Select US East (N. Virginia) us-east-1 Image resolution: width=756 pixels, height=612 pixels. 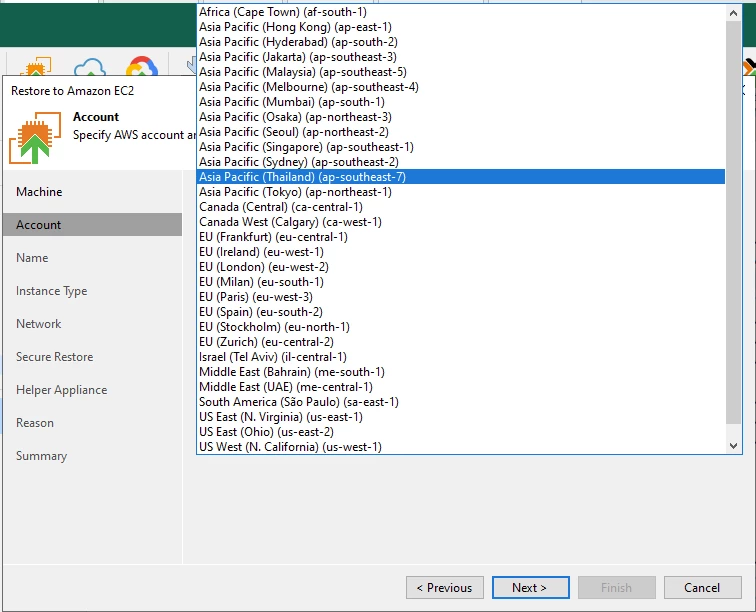(461, 417)
